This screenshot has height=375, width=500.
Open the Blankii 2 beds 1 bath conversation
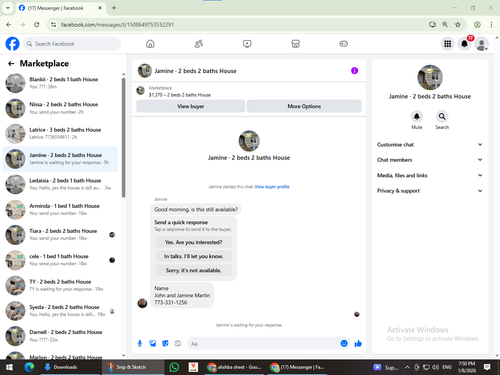pyautogui.click(x=60, y=83)
